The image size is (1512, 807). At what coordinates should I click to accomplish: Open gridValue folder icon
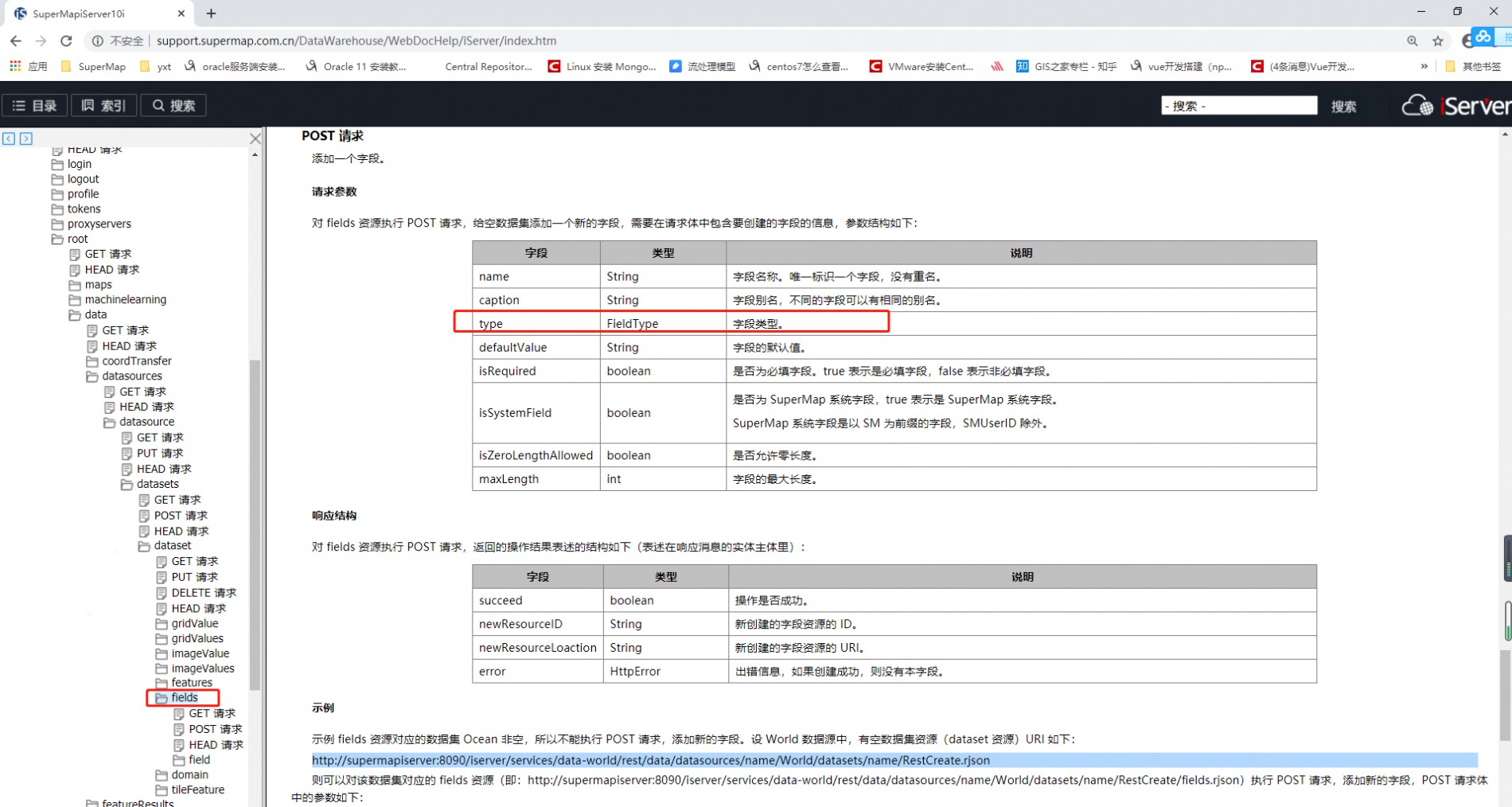162,624
